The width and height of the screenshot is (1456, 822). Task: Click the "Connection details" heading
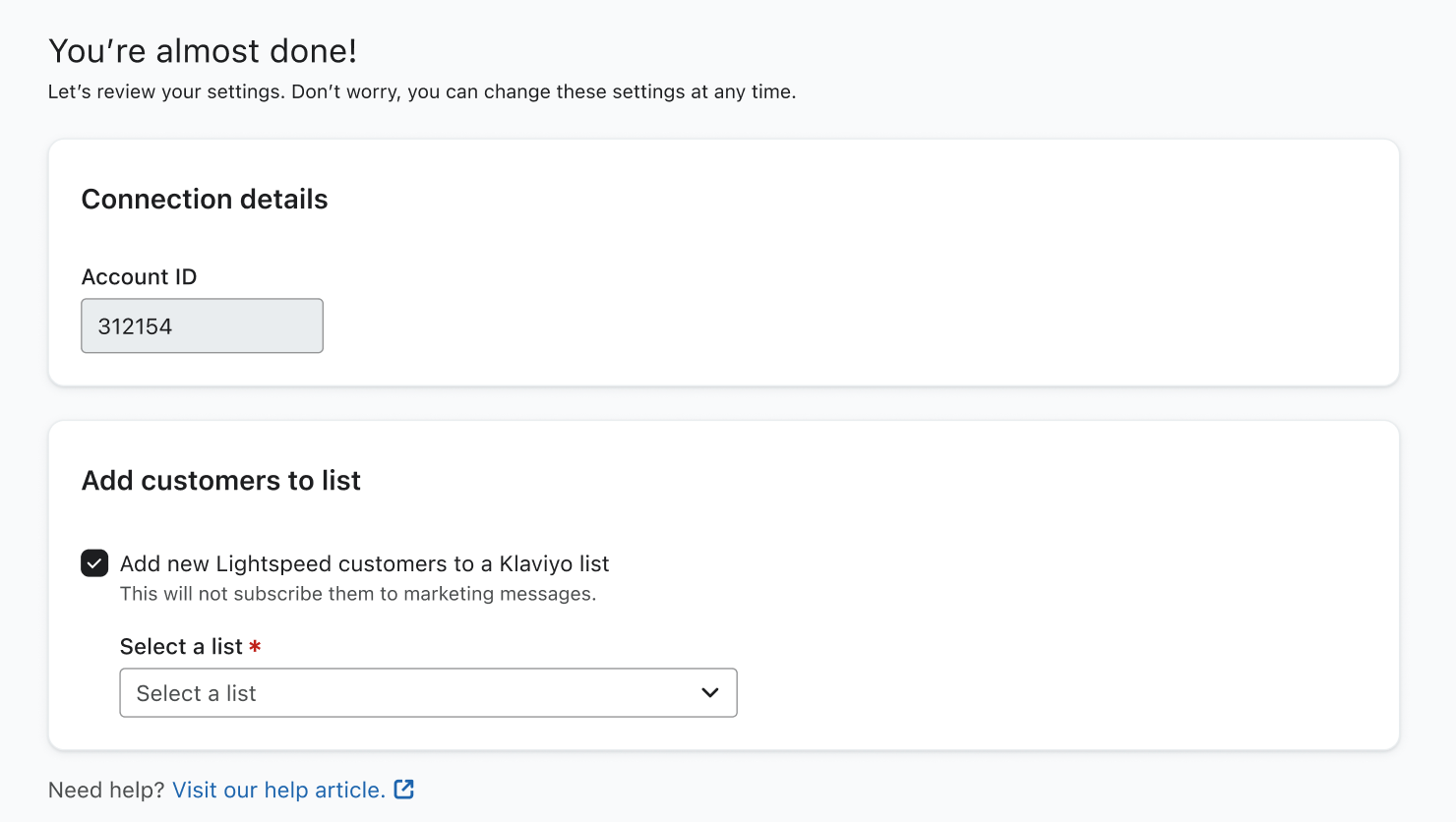tap(205, 200)
